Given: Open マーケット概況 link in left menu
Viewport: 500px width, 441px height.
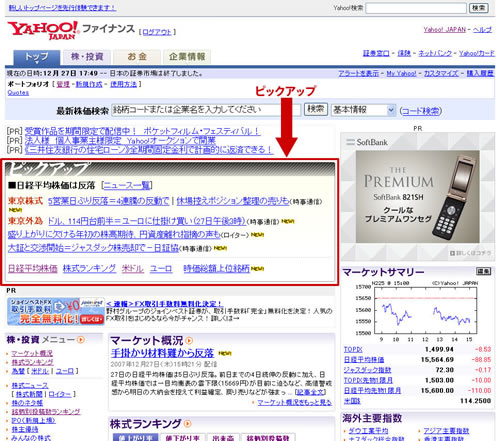Looking at the screenshot, I should point(32,353).
